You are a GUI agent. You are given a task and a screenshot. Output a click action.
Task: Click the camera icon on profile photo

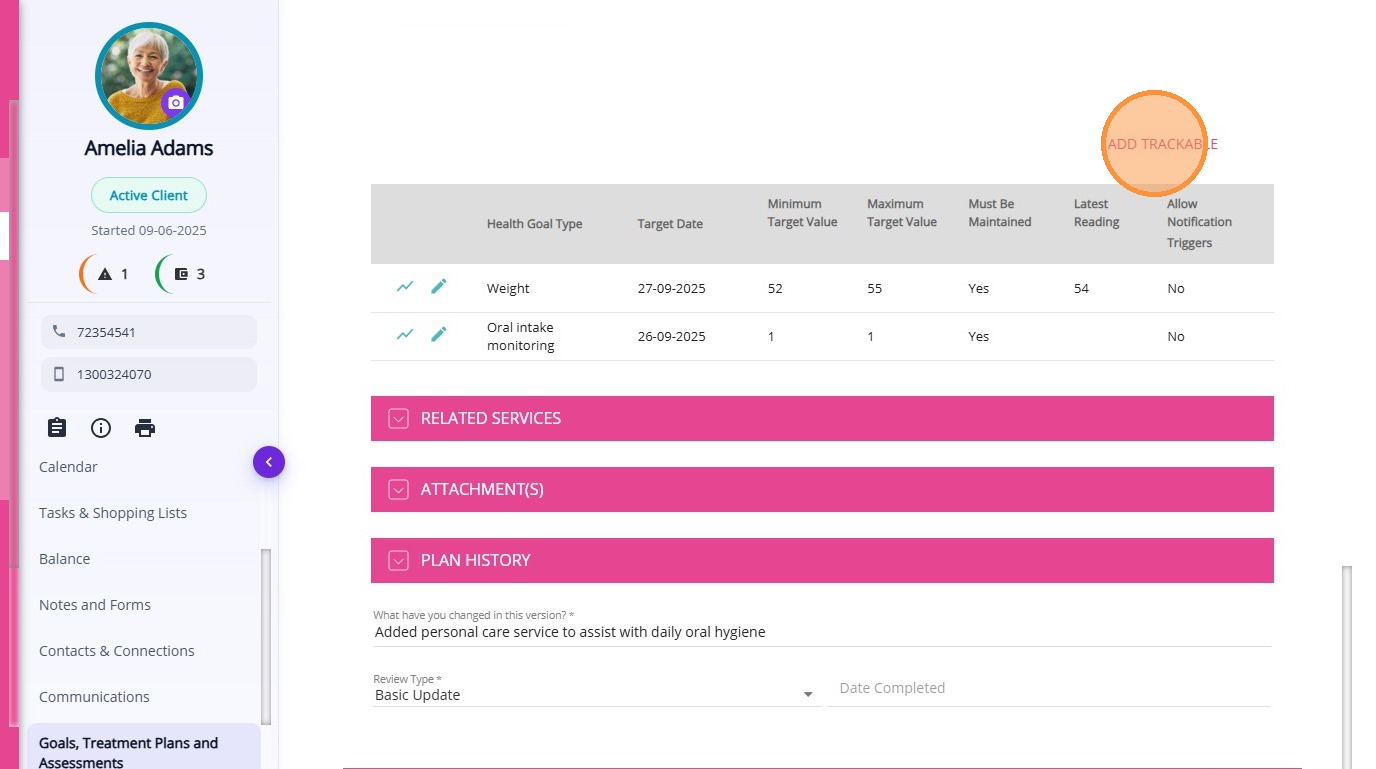[176, 102]
